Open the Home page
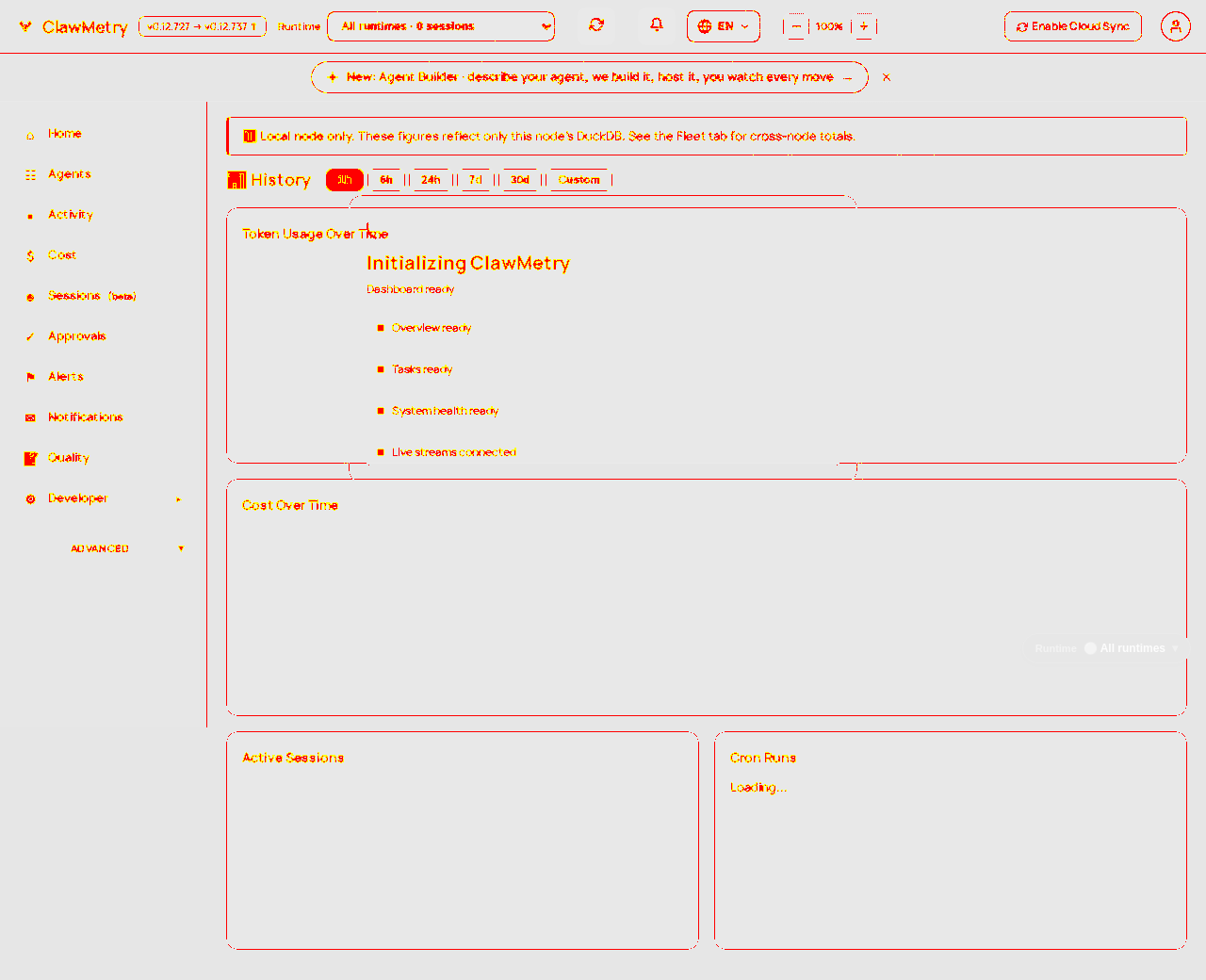The width and height of the screenshot is (1206, 980). (65, 134)
